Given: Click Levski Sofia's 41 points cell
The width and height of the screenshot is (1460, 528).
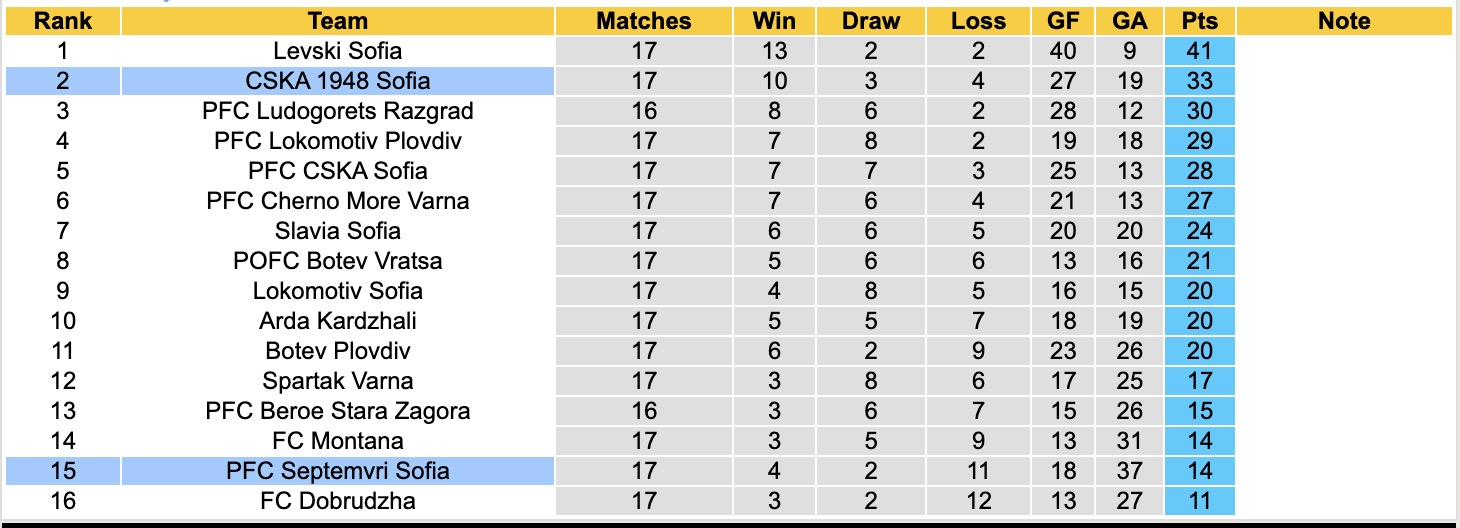Looking at the screenshot, I should 1199,51.
